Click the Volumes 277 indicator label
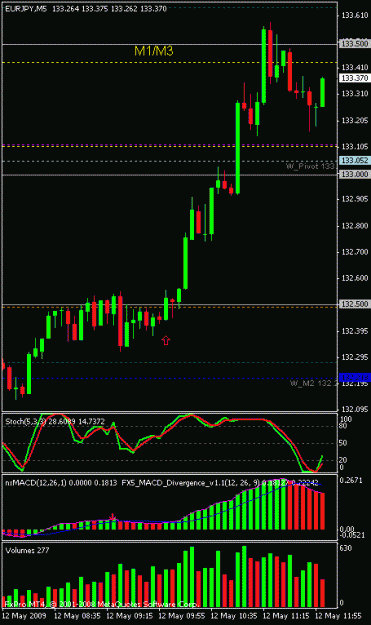The width and height of the screenshot is (371, 625). 27,550
